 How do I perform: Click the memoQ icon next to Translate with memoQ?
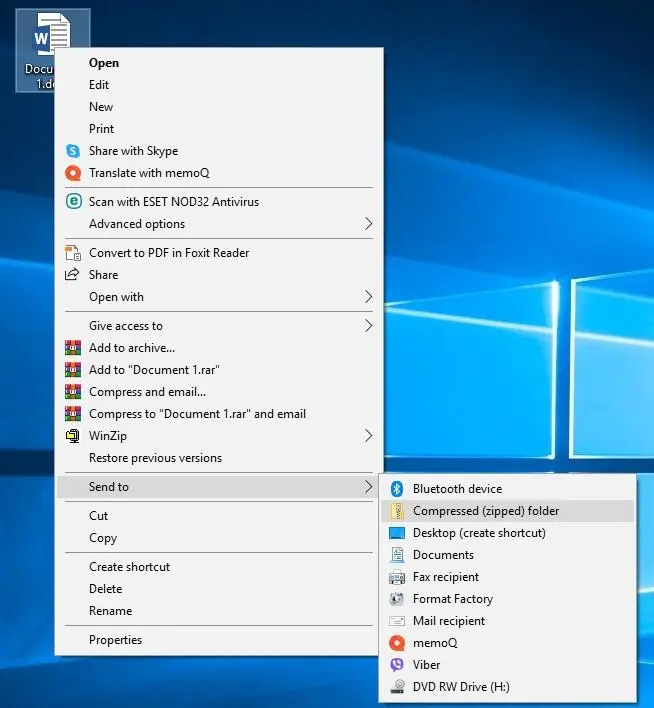[72, 173]
